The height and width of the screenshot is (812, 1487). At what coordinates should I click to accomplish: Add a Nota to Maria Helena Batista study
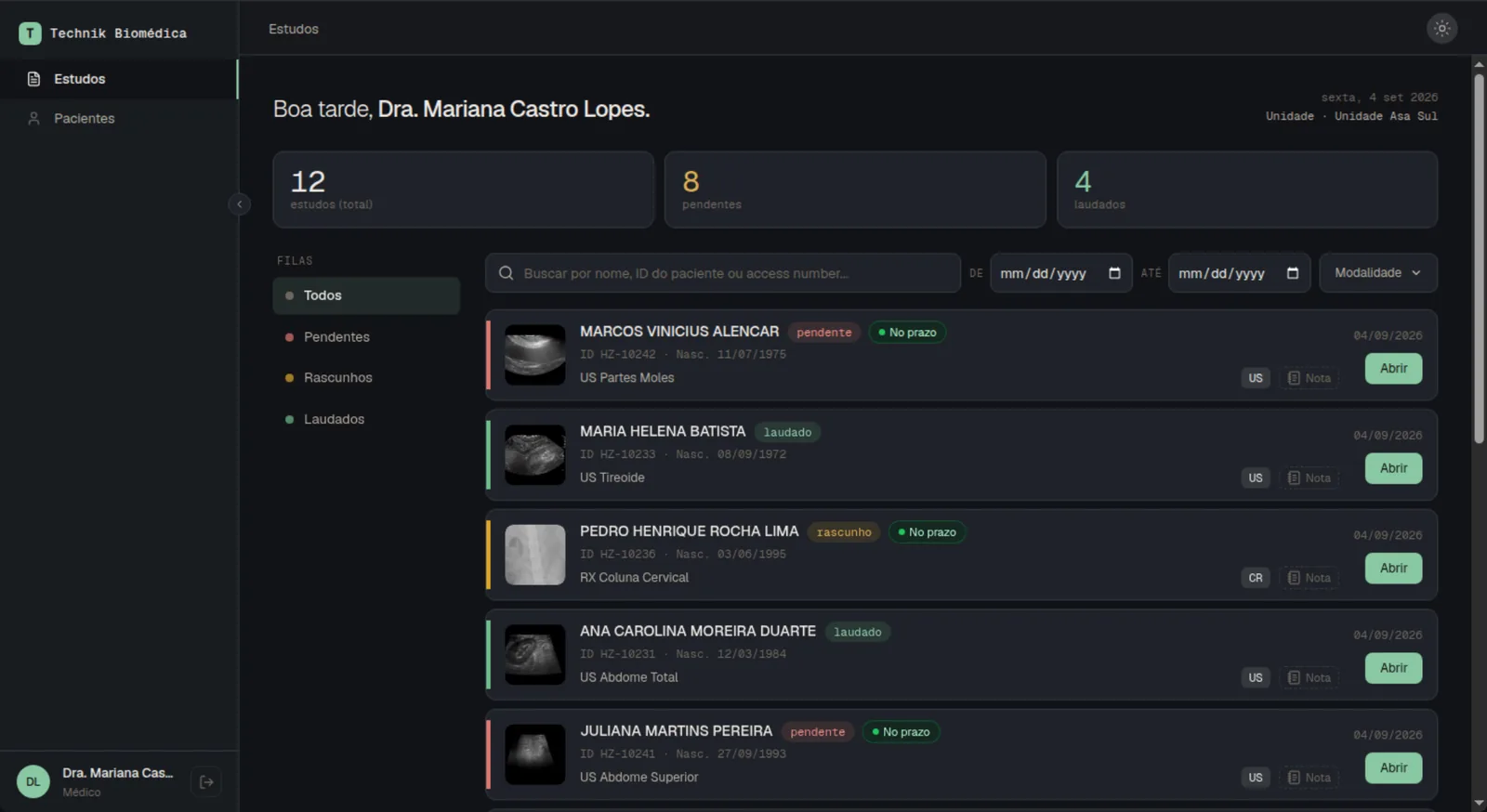1309,478
